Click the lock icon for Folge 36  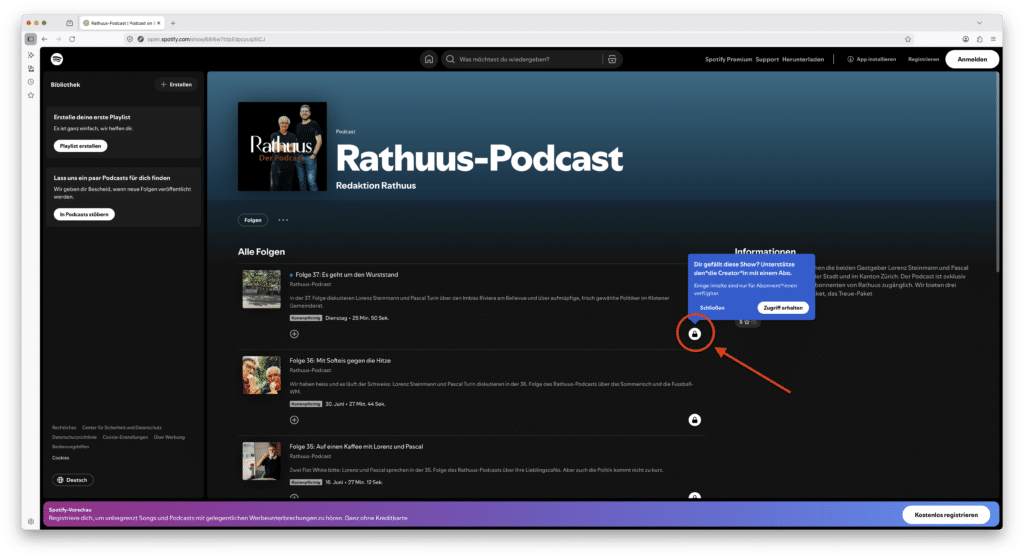(x=694, y=420)
